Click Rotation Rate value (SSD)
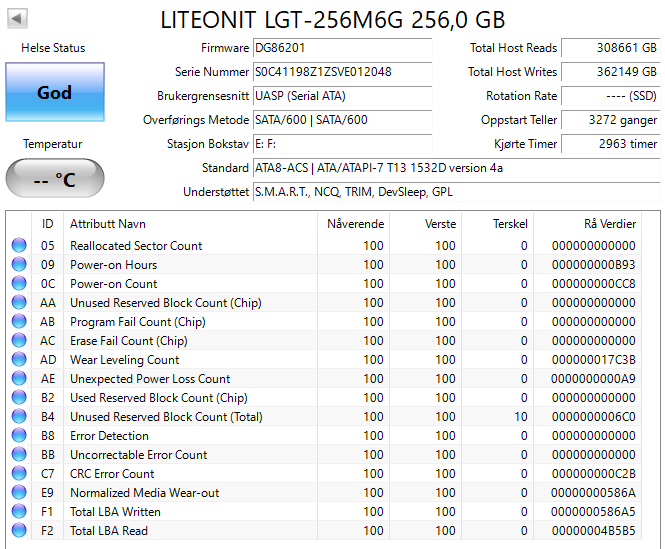Image resolution: width=665 pixels, height=549 pixels. [611, 96]
